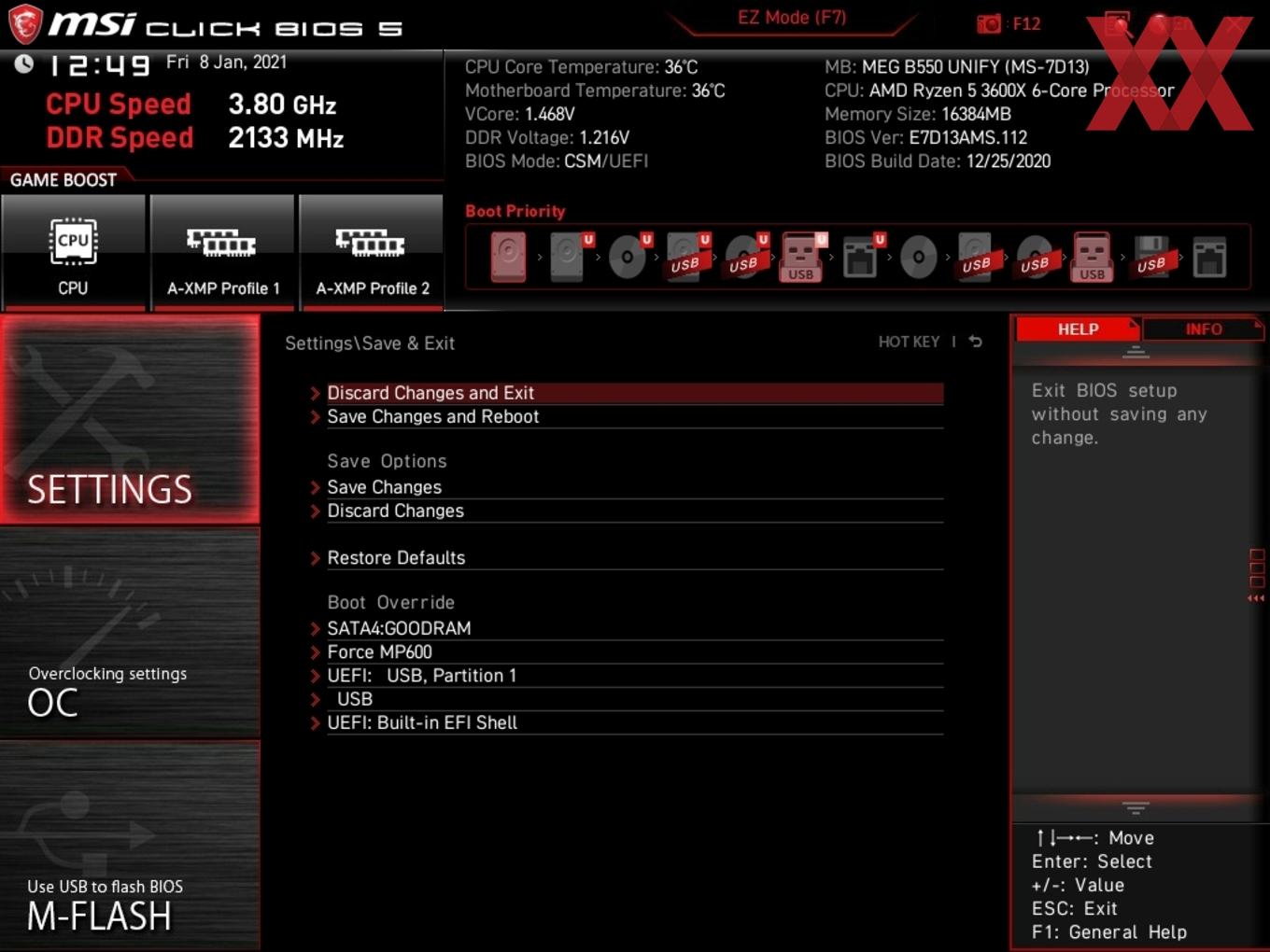
Task: Switch to the INFO tab
Action: (x=1203, y=329)
